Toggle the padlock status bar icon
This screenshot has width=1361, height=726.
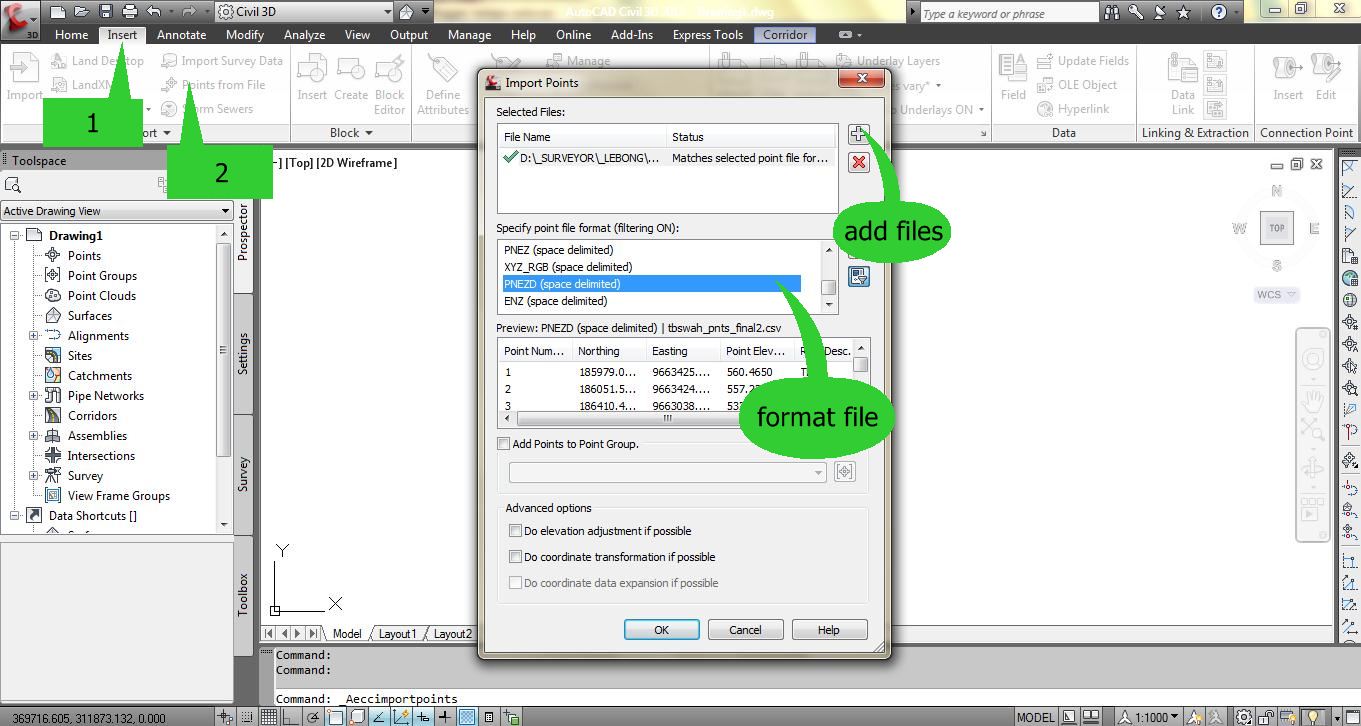pyautogui.click(x=1267, y=716)
